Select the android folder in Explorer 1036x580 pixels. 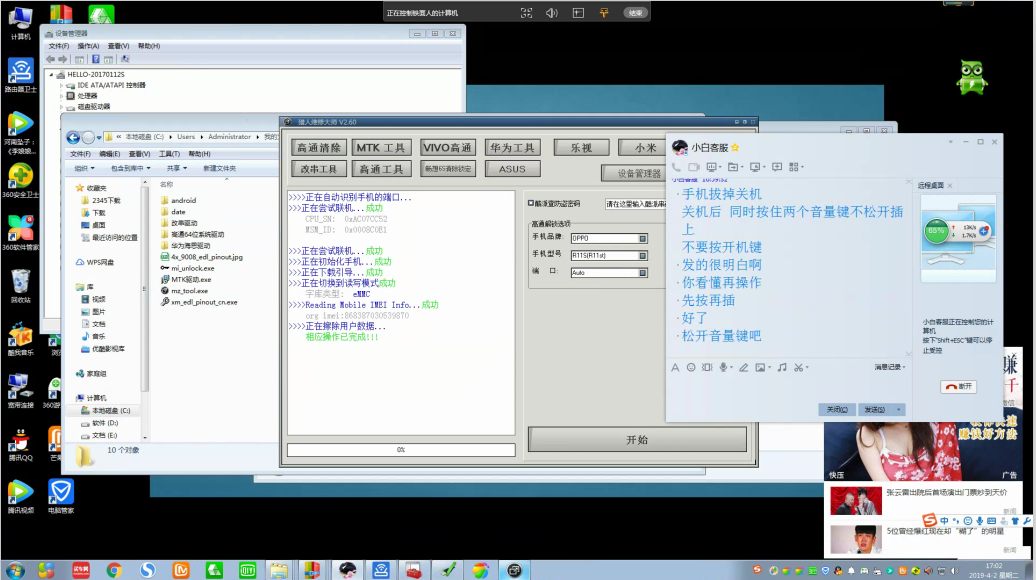(184, 200)
